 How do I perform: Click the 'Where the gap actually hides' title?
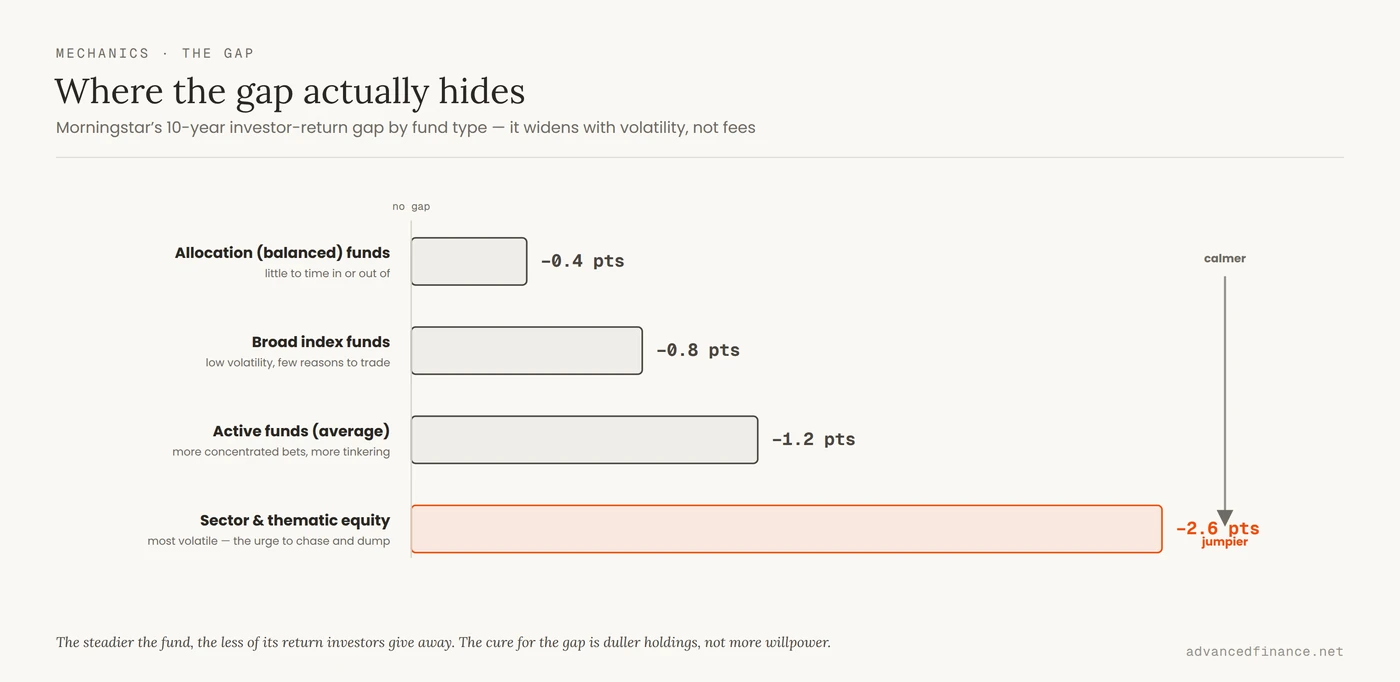pyautogui.click(x=290, y=91)
